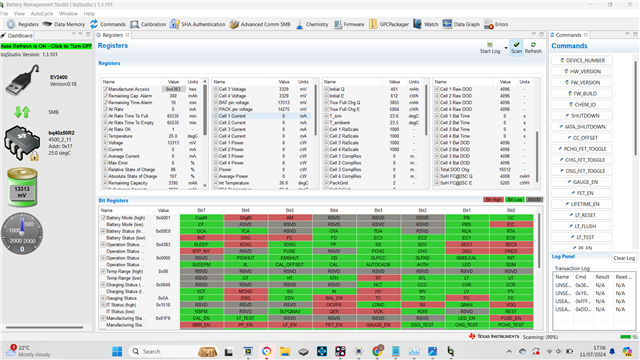
Task: Toggle the Remaining Time Alarm checkbox
Action: click(105, 102)
